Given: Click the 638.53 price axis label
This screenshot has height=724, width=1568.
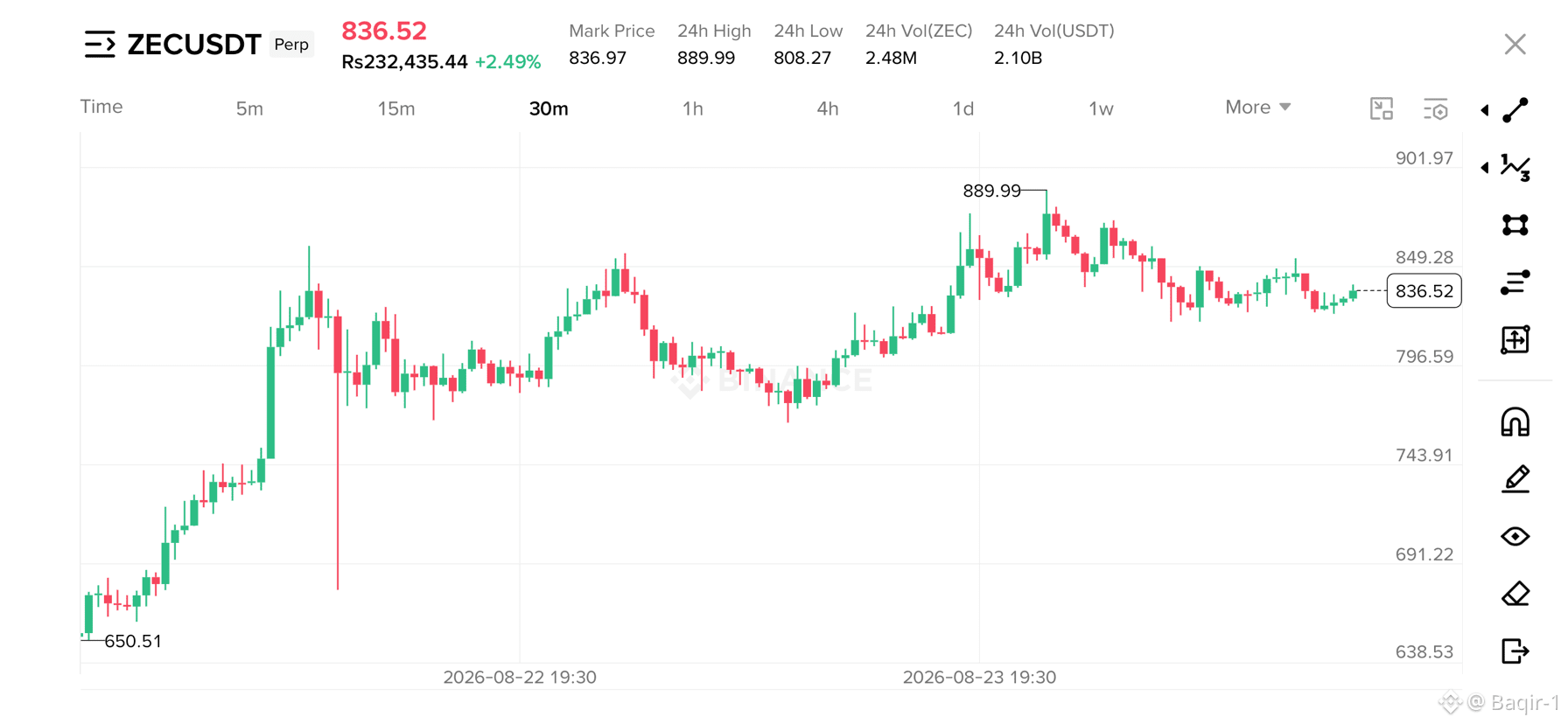Looking at the screenshot, I should (1424, 651).
